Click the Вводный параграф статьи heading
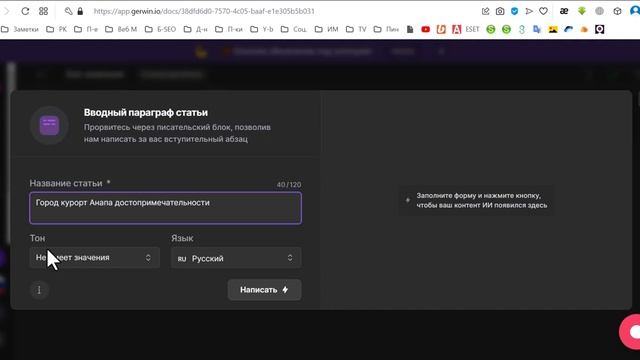640x360 pixels. coord(146,113)
